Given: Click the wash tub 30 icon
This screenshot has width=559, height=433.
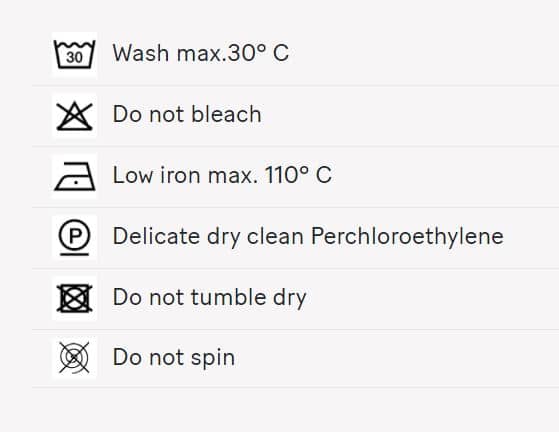Looking at the screenshot, I should click(74, 54).
